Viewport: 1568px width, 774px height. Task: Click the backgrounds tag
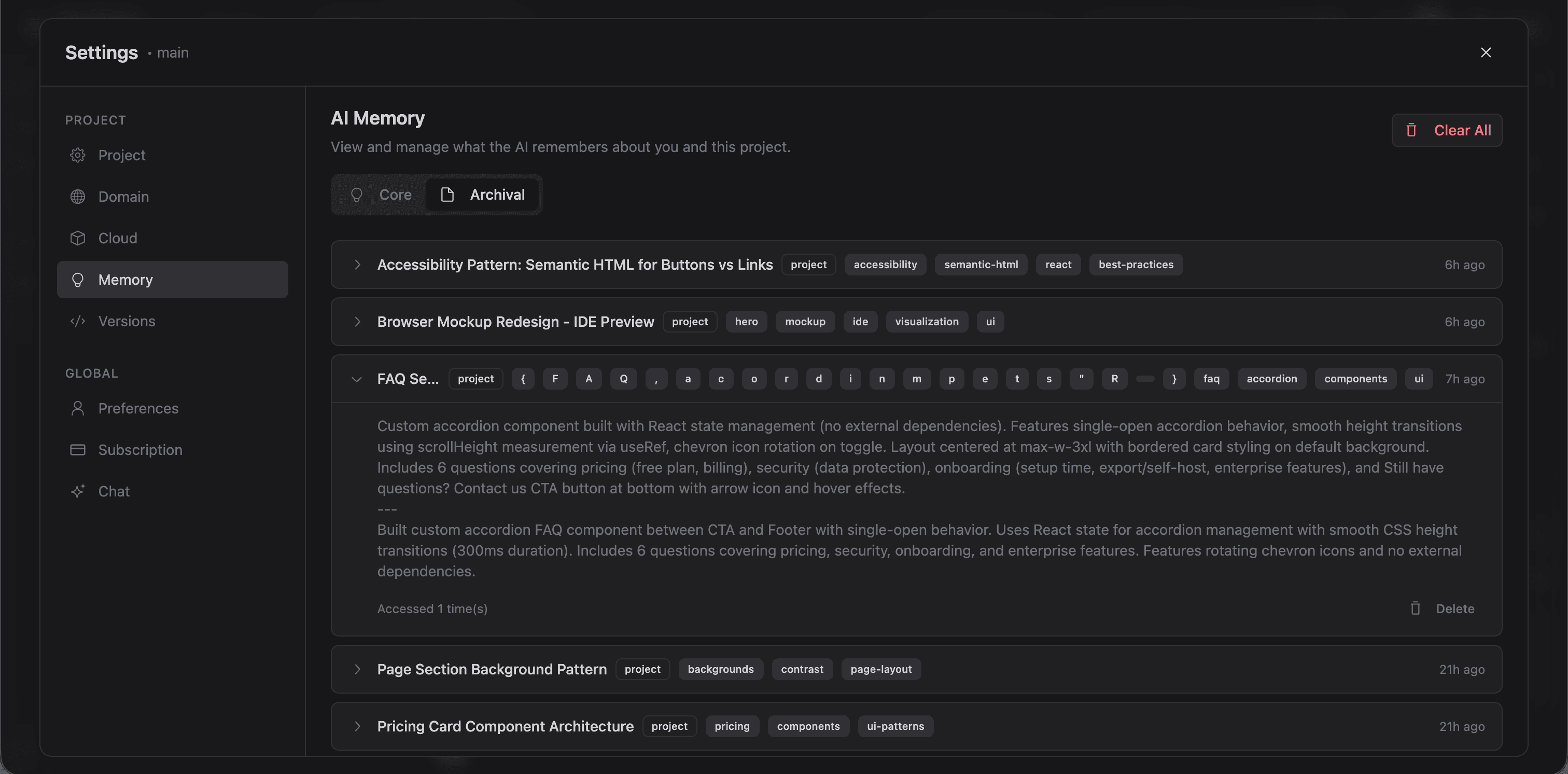click(x=721, y=669)
